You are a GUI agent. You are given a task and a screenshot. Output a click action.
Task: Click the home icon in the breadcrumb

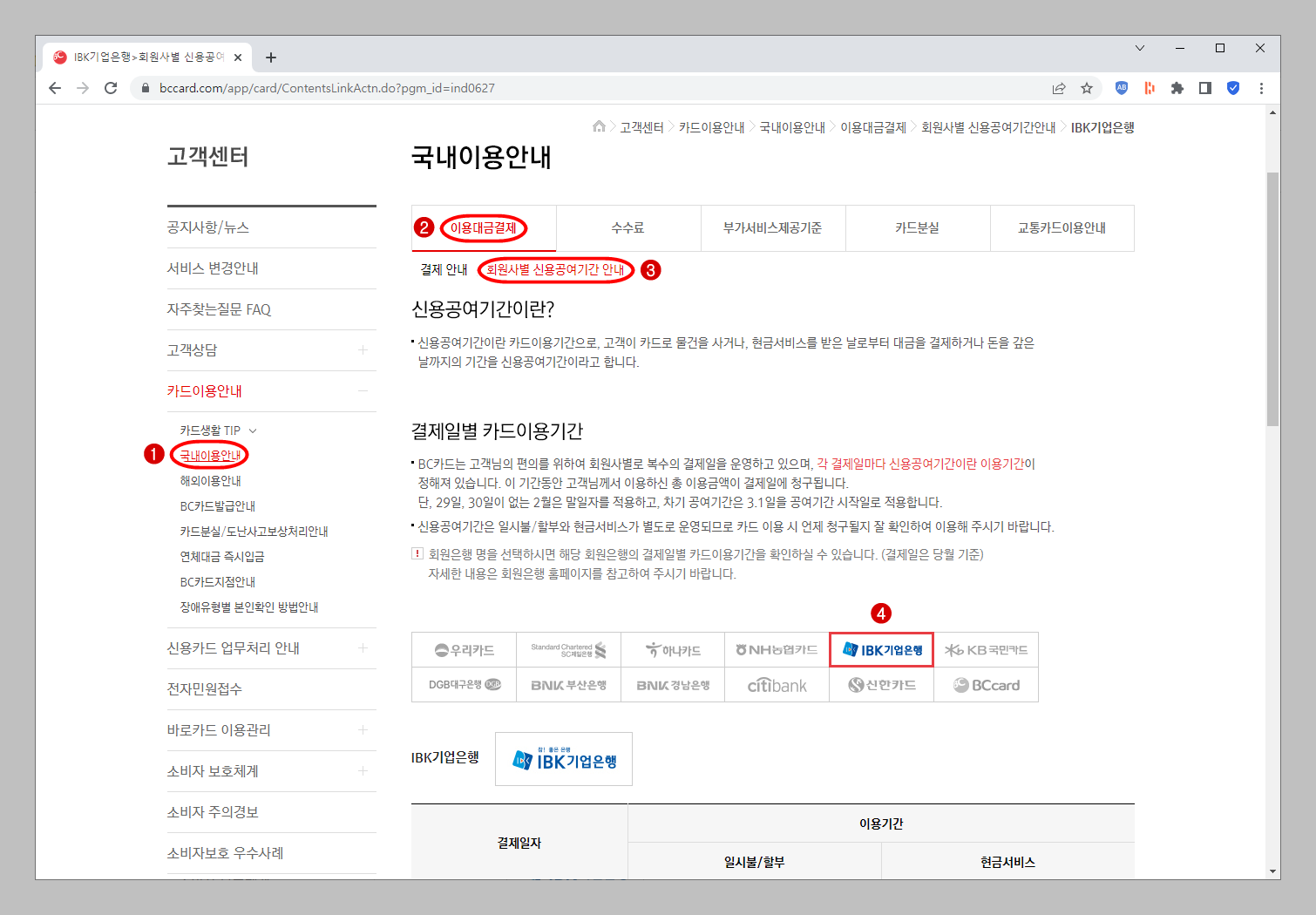[x=599, y=126]
